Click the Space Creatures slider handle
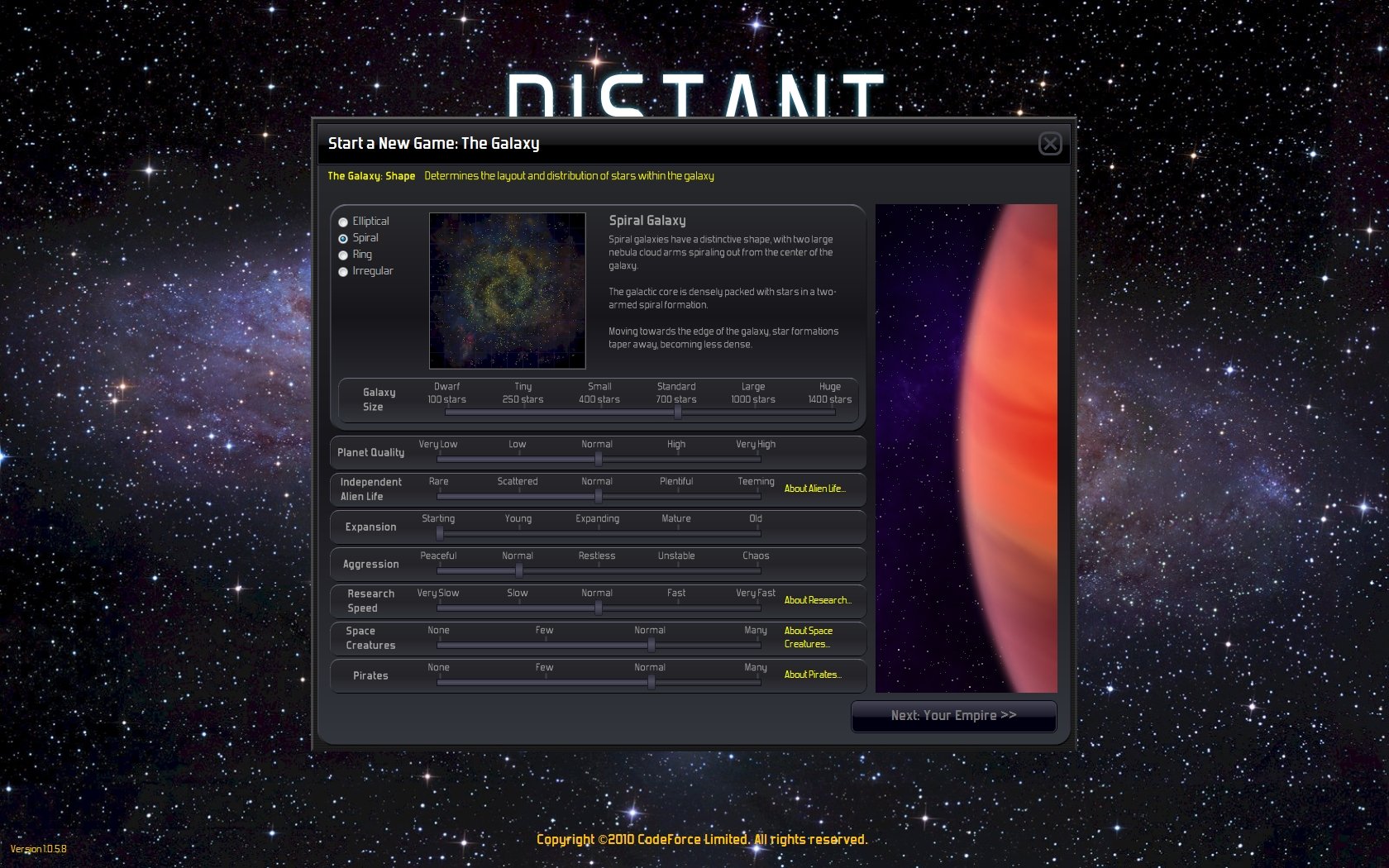This screenshot has width=1389, height=868. click(x=652, y=645)
